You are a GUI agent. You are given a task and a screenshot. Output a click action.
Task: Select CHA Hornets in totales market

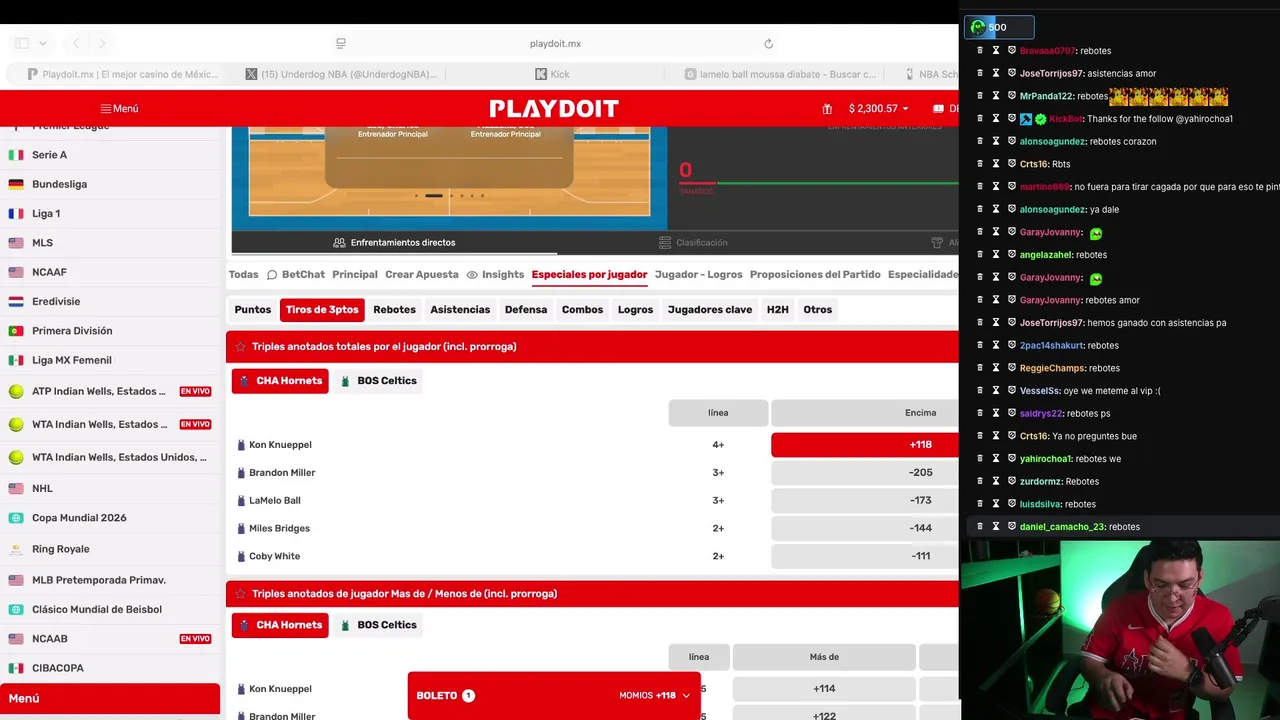click(x=280, y=381)
